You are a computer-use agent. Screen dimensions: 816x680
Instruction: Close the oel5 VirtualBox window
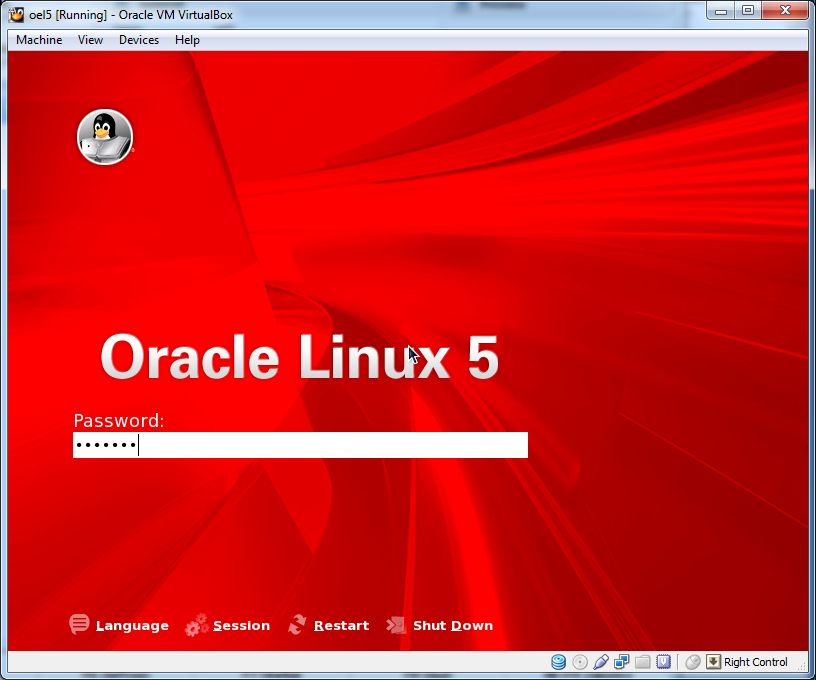(x=786, y=10)
